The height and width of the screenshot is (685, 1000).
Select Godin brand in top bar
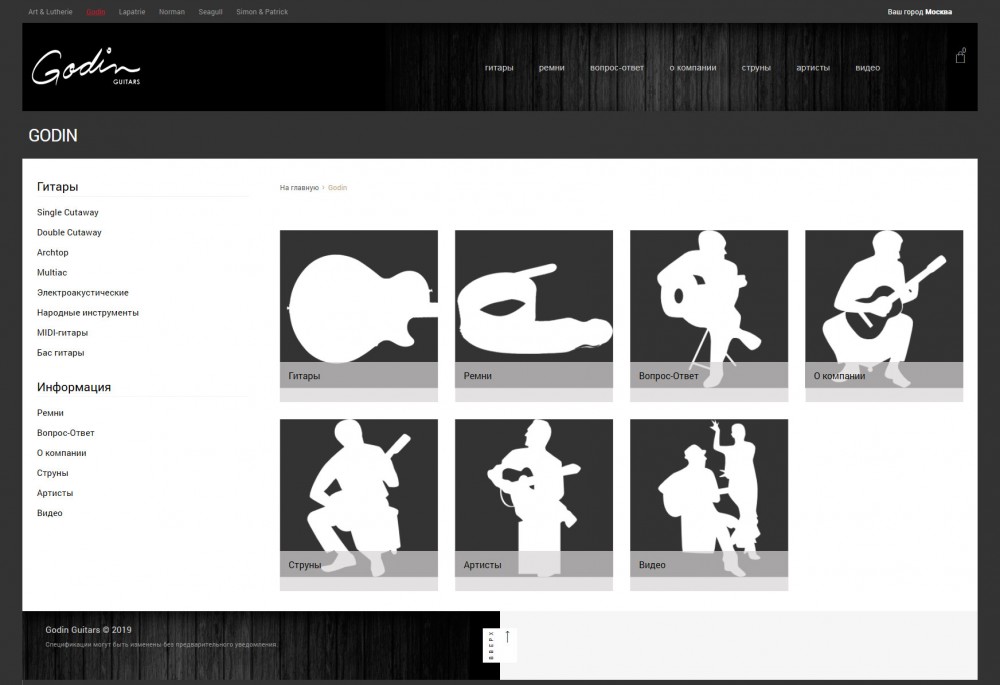(96, 12)
